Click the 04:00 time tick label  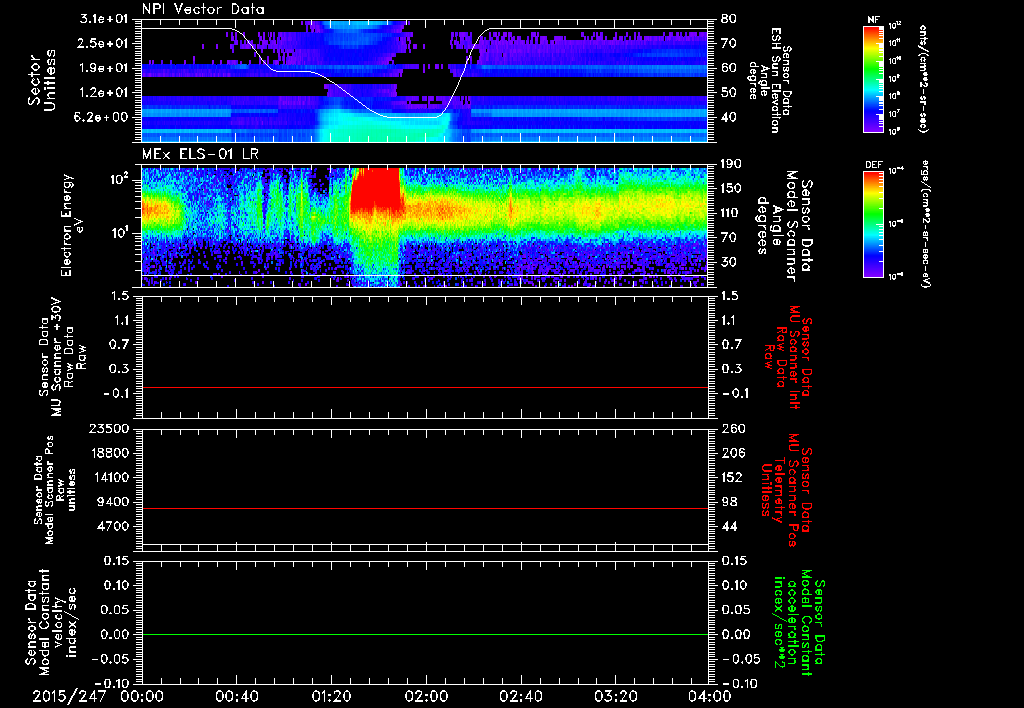[709, 696]
